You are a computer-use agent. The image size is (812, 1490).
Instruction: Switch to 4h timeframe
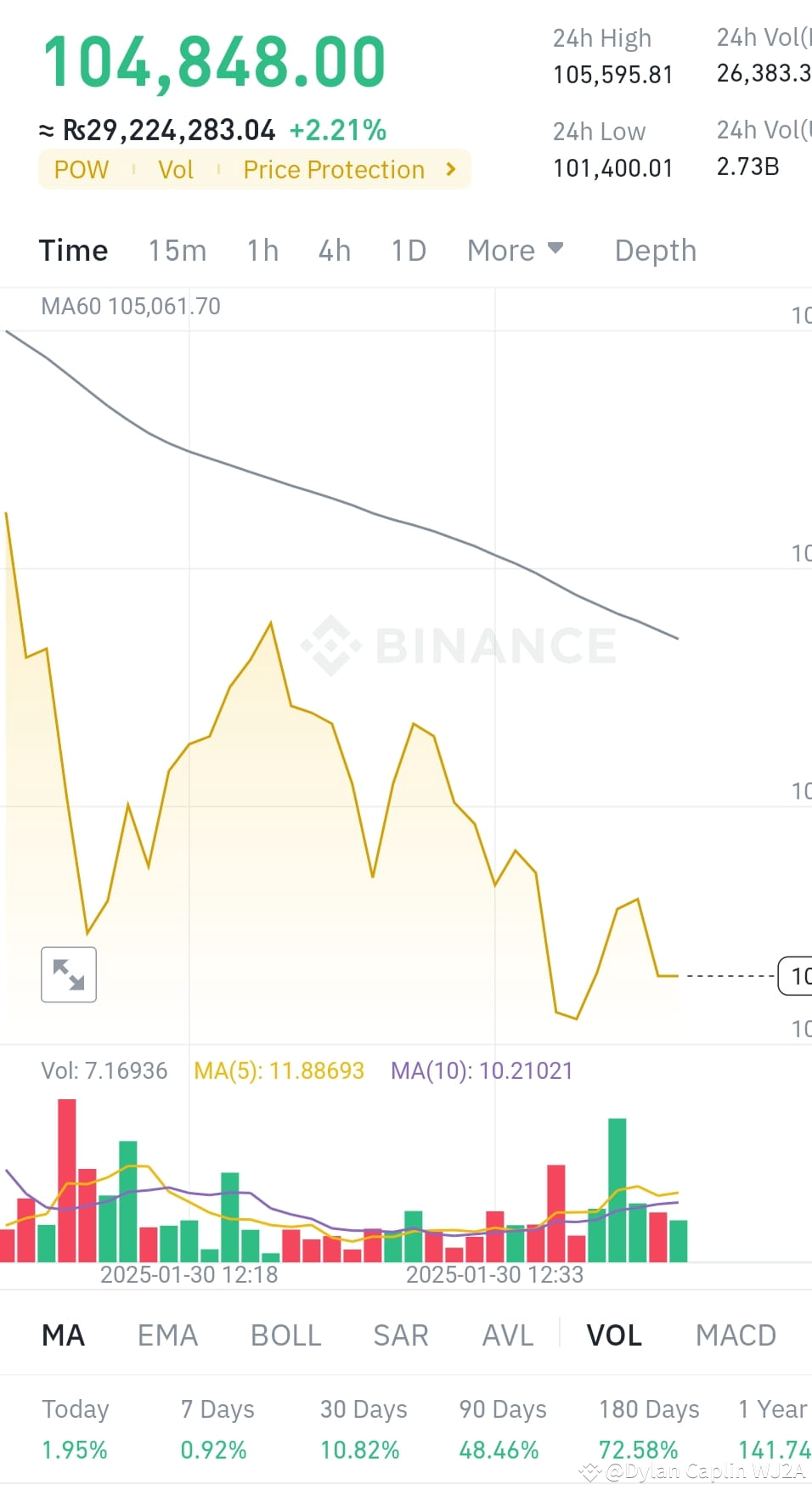click(335, 251)
